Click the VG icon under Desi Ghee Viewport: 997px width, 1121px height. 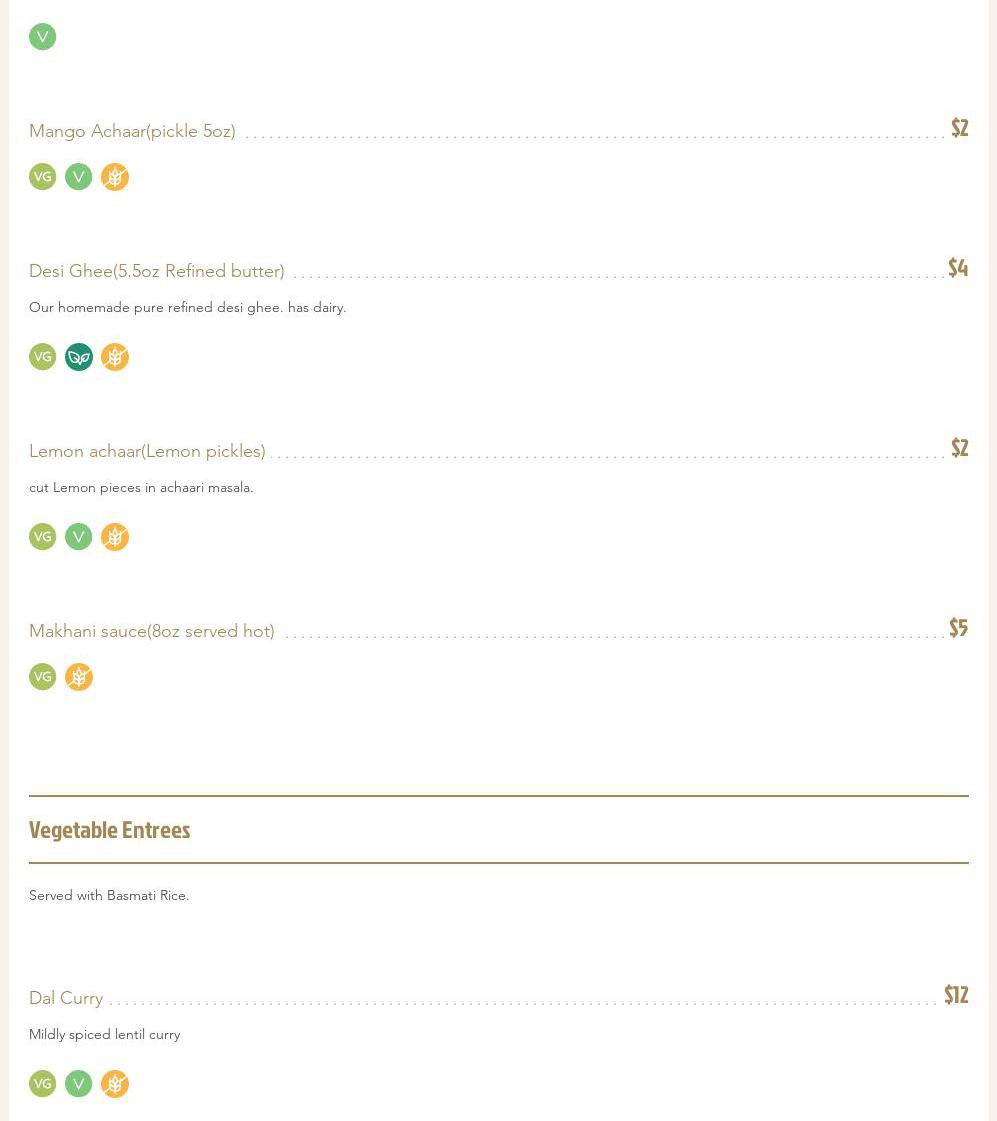point(42,357)
